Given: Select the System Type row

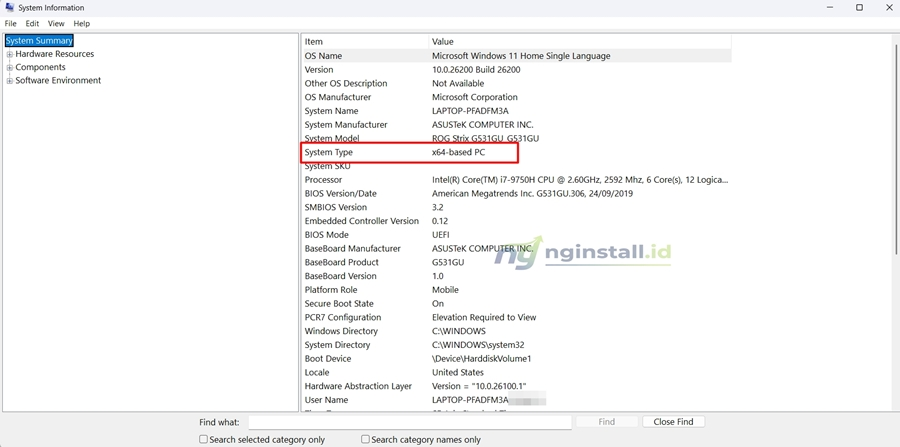Looking at the screenshot, I should coord(517,152).
